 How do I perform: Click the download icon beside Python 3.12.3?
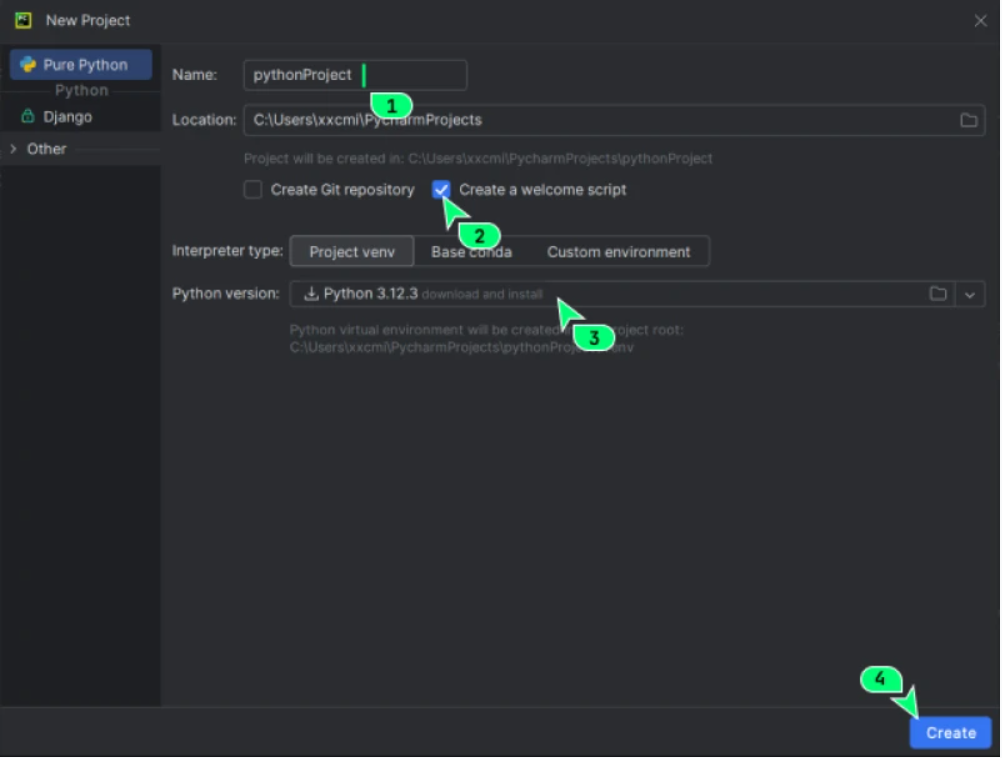[x=311, y=293]
